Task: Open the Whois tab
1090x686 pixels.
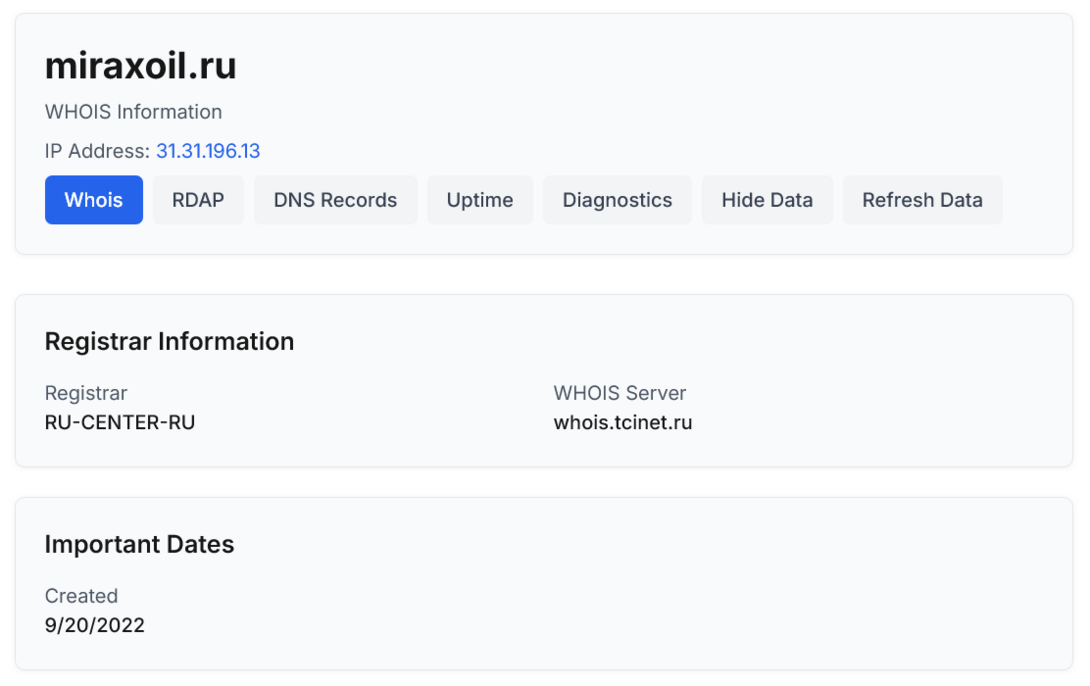Action: 94,200
